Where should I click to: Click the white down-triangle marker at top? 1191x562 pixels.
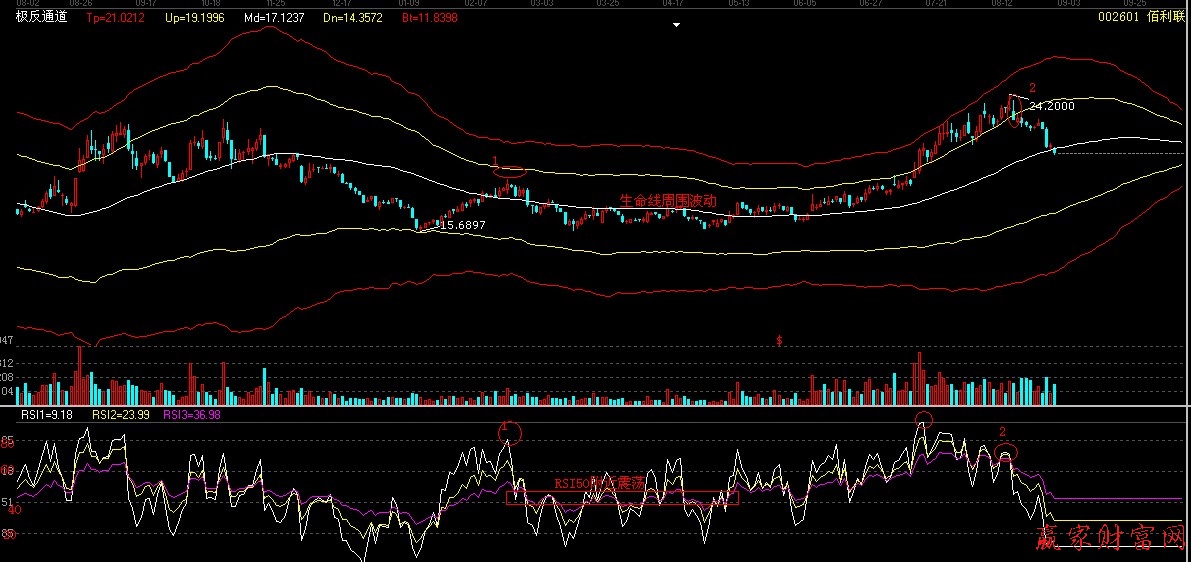[677, 26]
